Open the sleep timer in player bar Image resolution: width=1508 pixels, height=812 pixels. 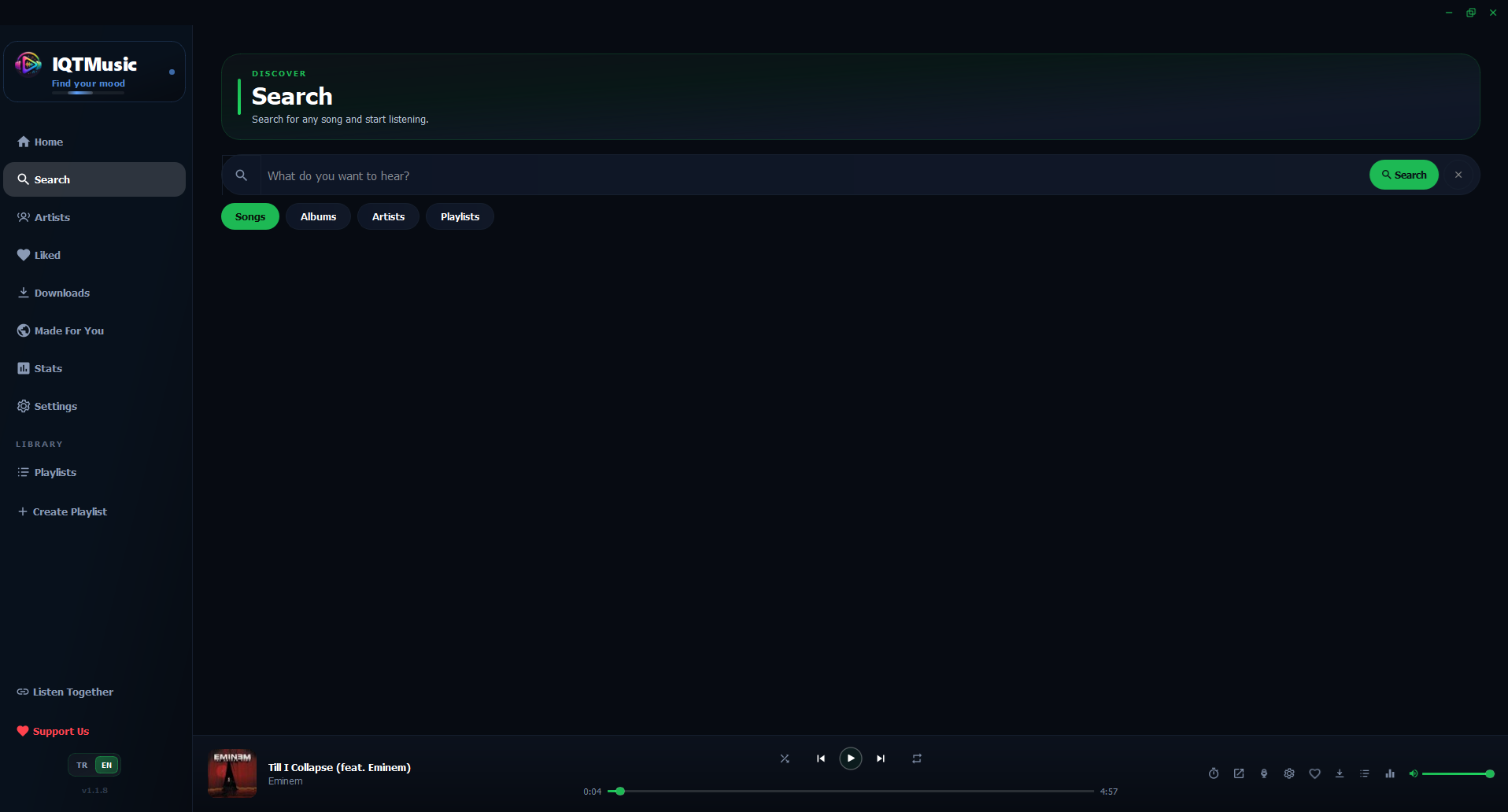[1214, 773]
